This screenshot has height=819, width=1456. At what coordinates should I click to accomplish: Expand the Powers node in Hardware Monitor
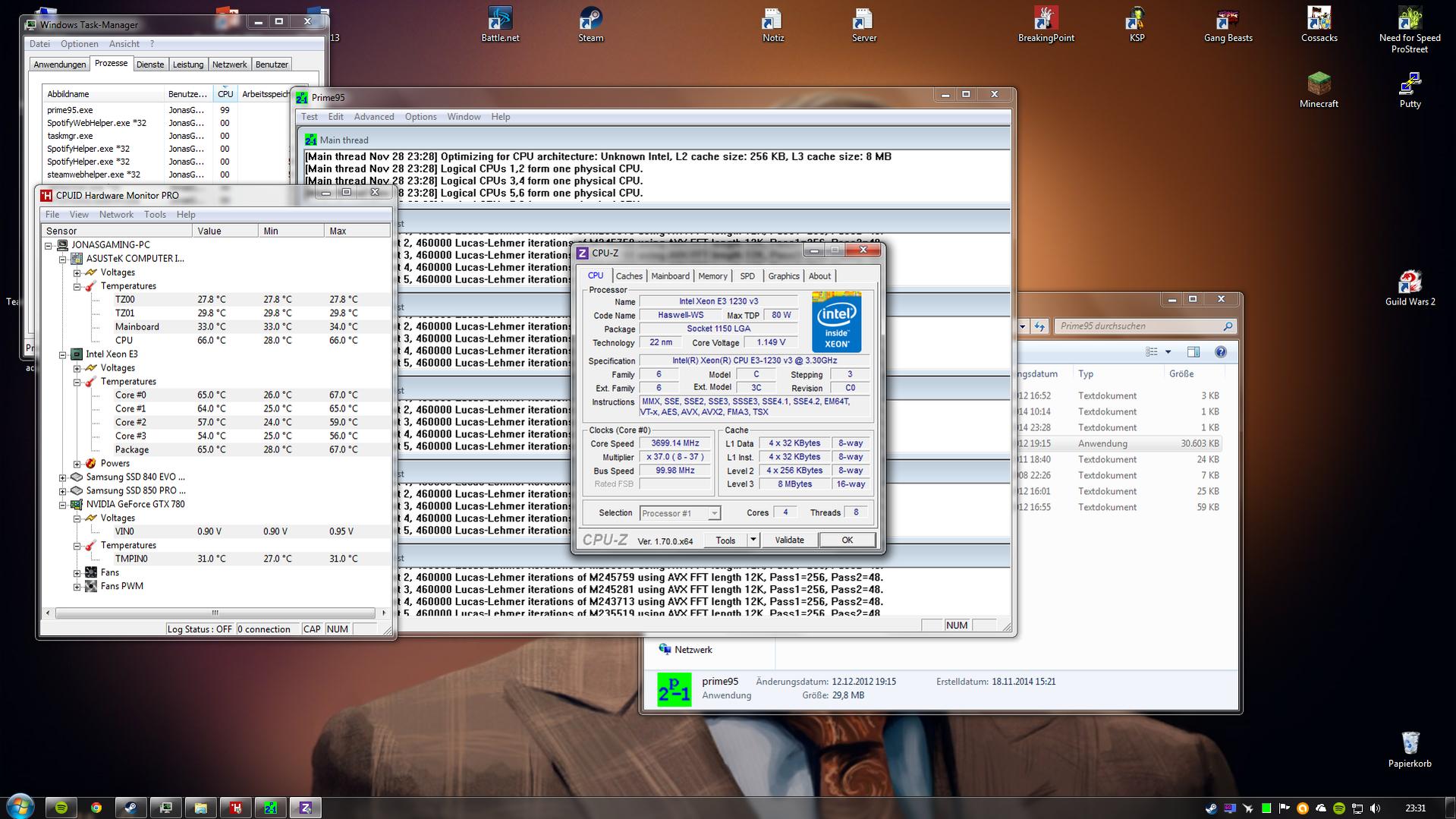(x=77, y=464)
